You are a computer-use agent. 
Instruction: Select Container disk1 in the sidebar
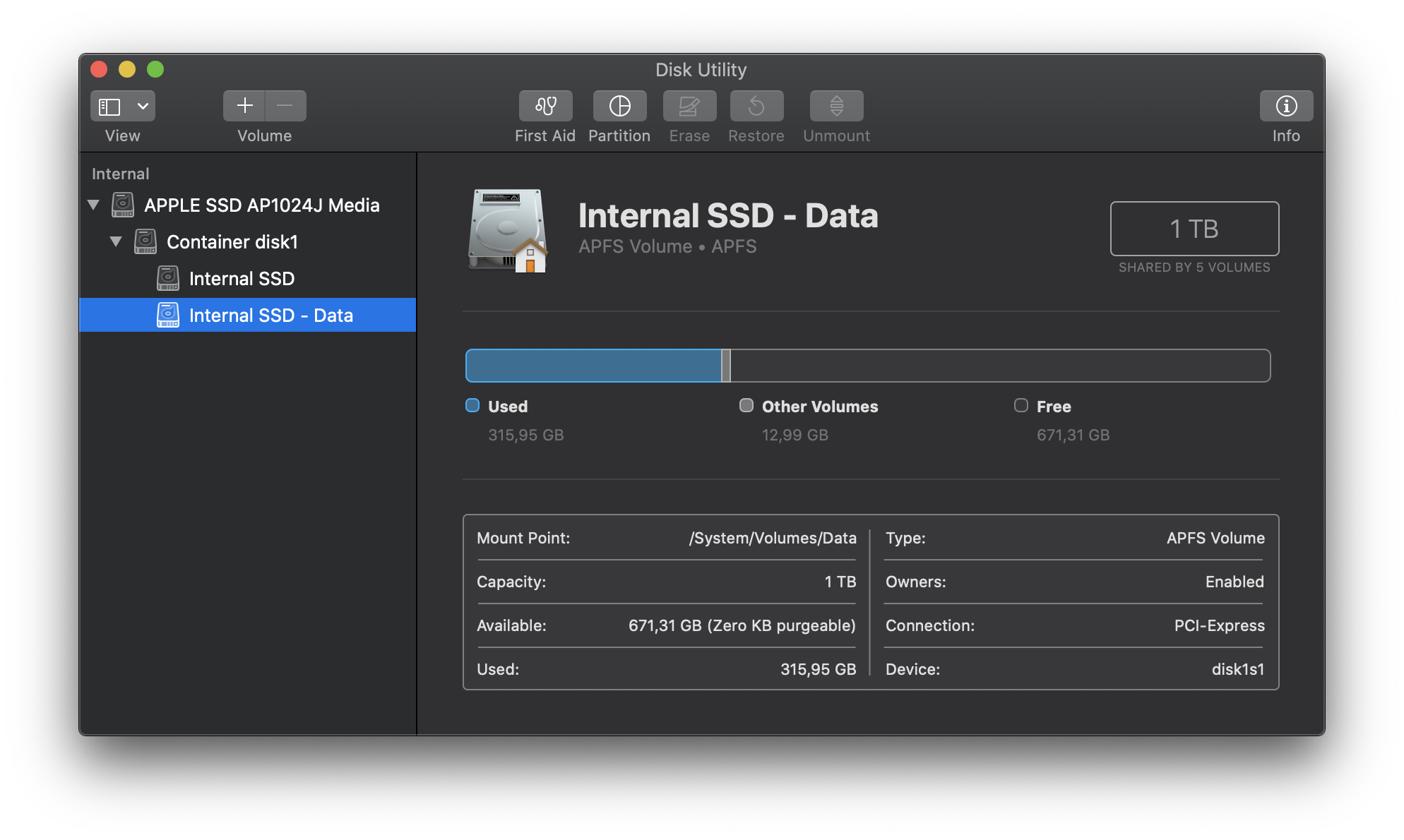232,242
